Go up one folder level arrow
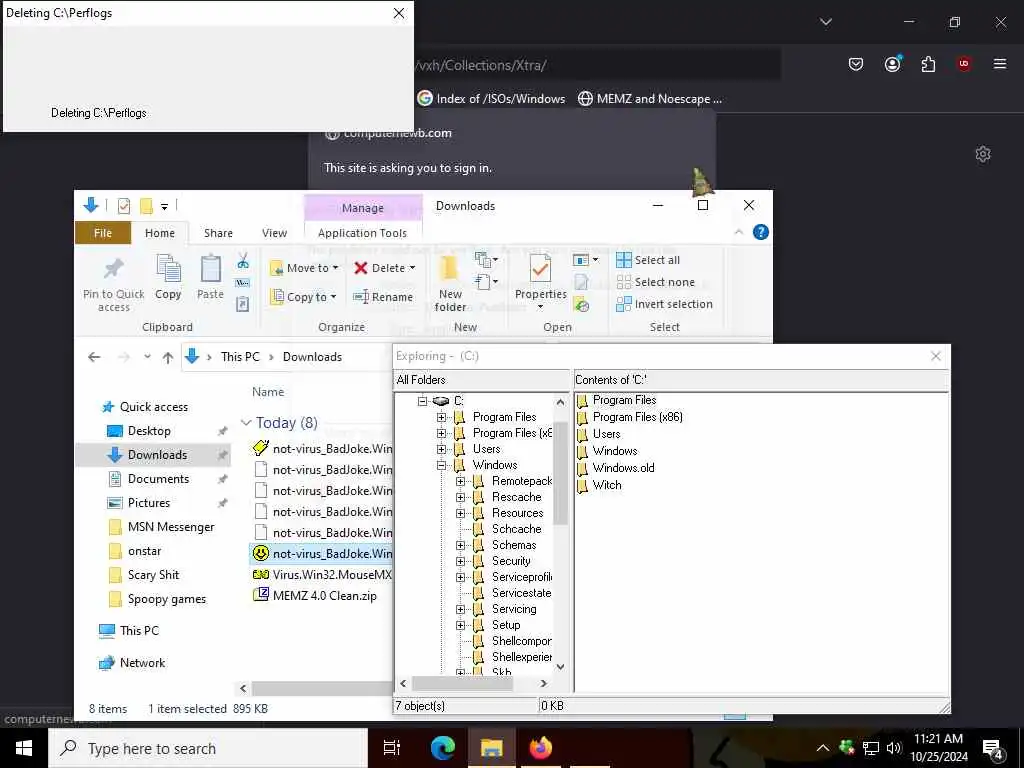The height and width of the screenshot is (768, 1024). (x=168, y=357)
